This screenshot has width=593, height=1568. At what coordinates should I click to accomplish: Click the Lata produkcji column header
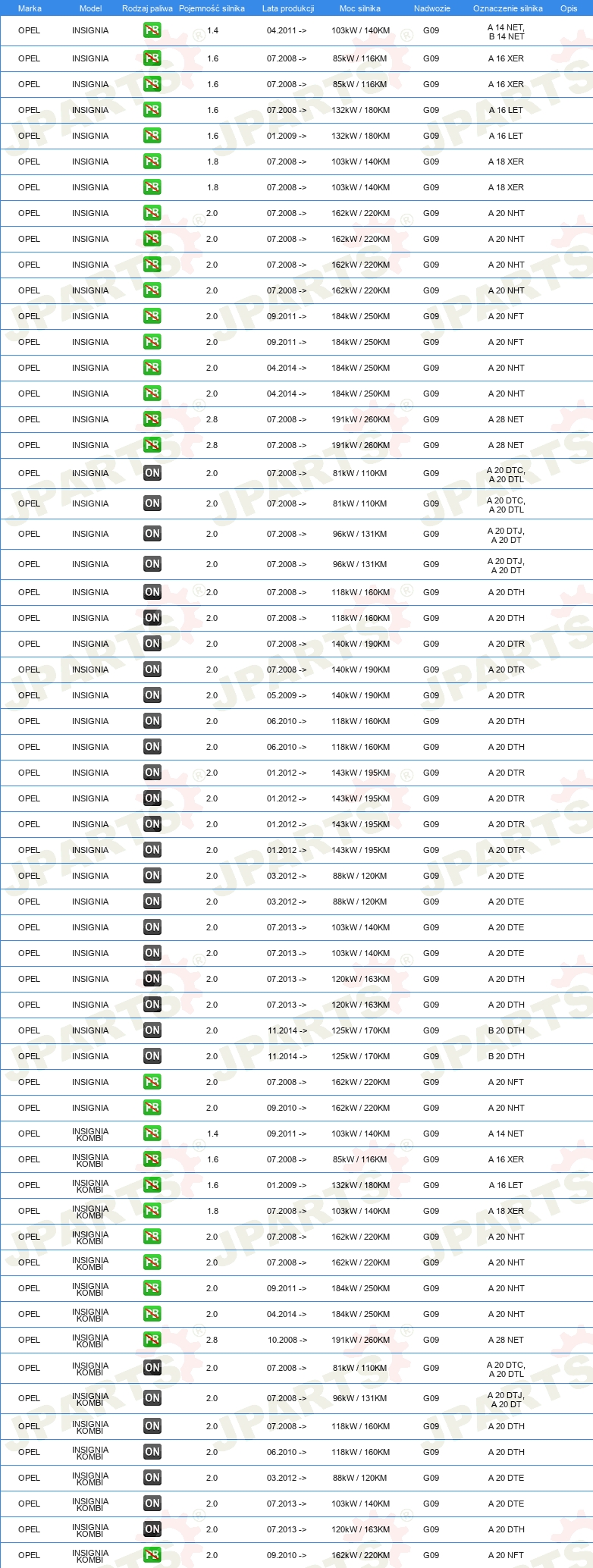(x=288, y=8)
